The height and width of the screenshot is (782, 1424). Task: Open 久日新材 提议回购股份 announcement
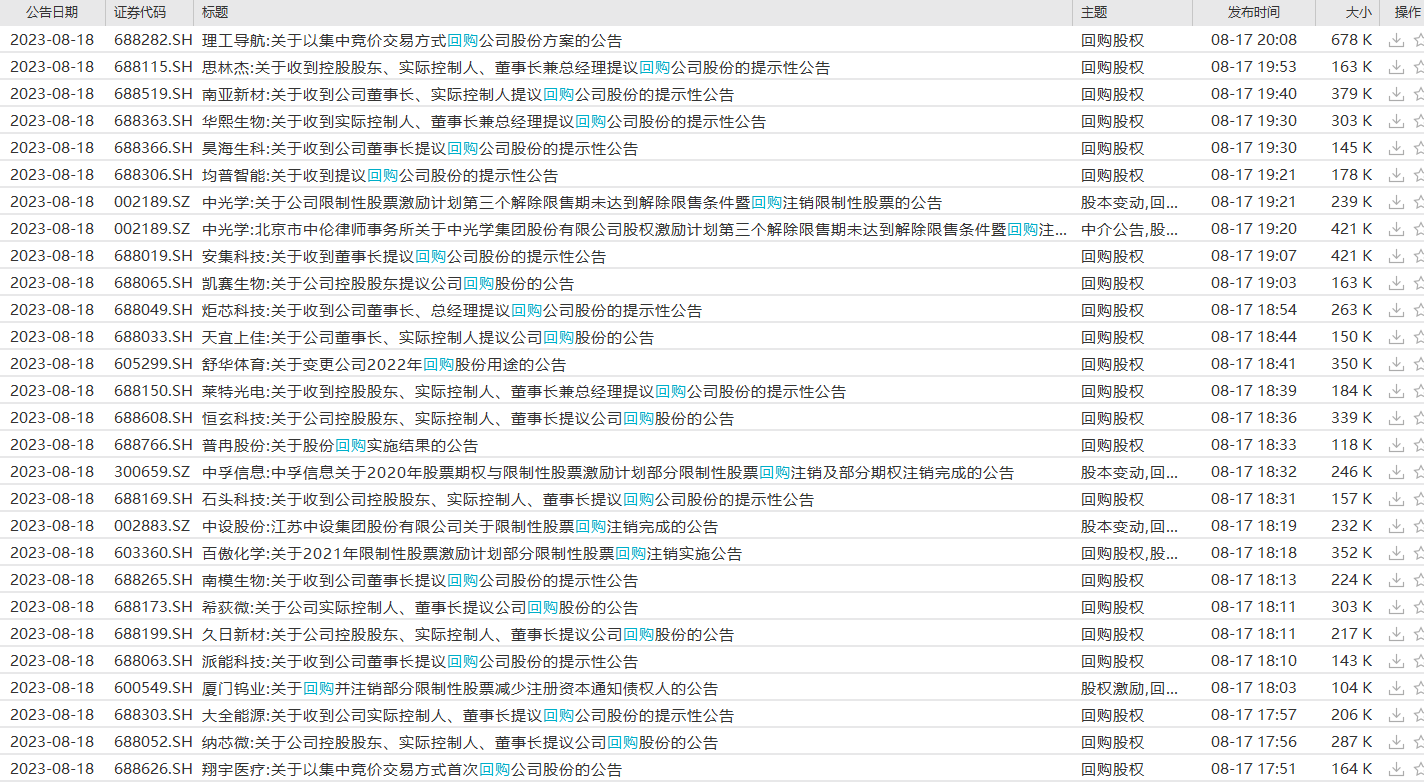(468, 634)
